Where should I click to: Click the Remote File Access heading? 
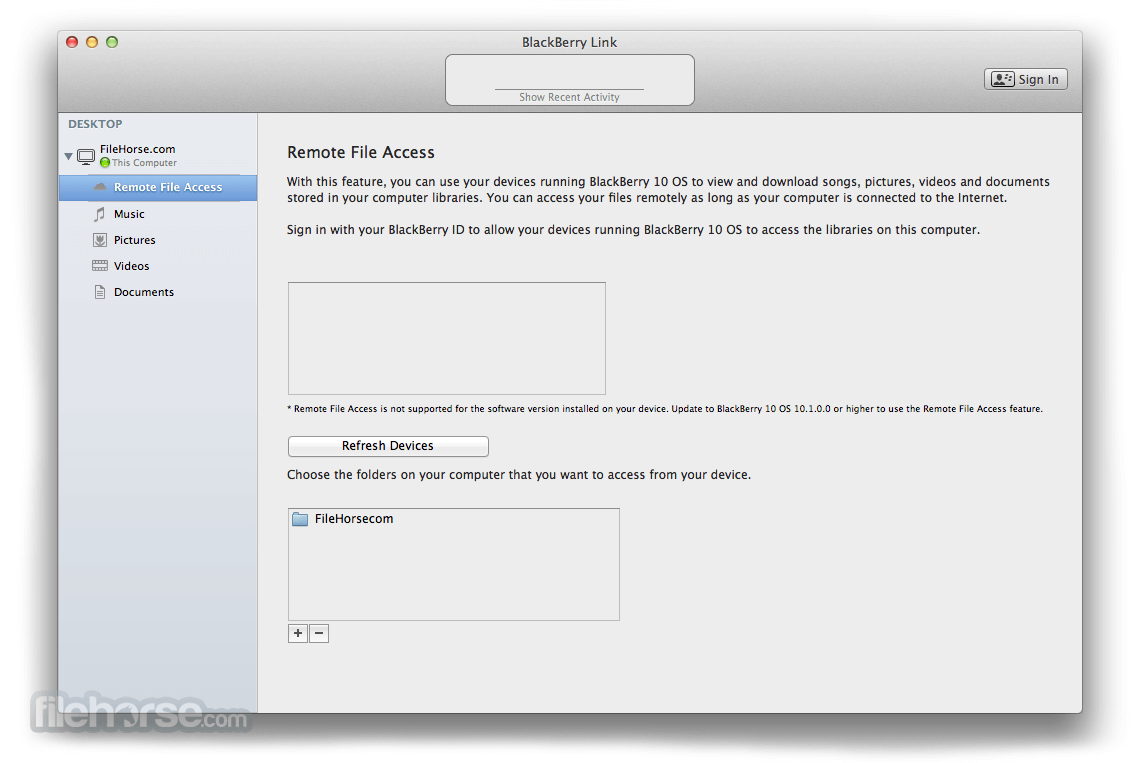coord(361,153)
